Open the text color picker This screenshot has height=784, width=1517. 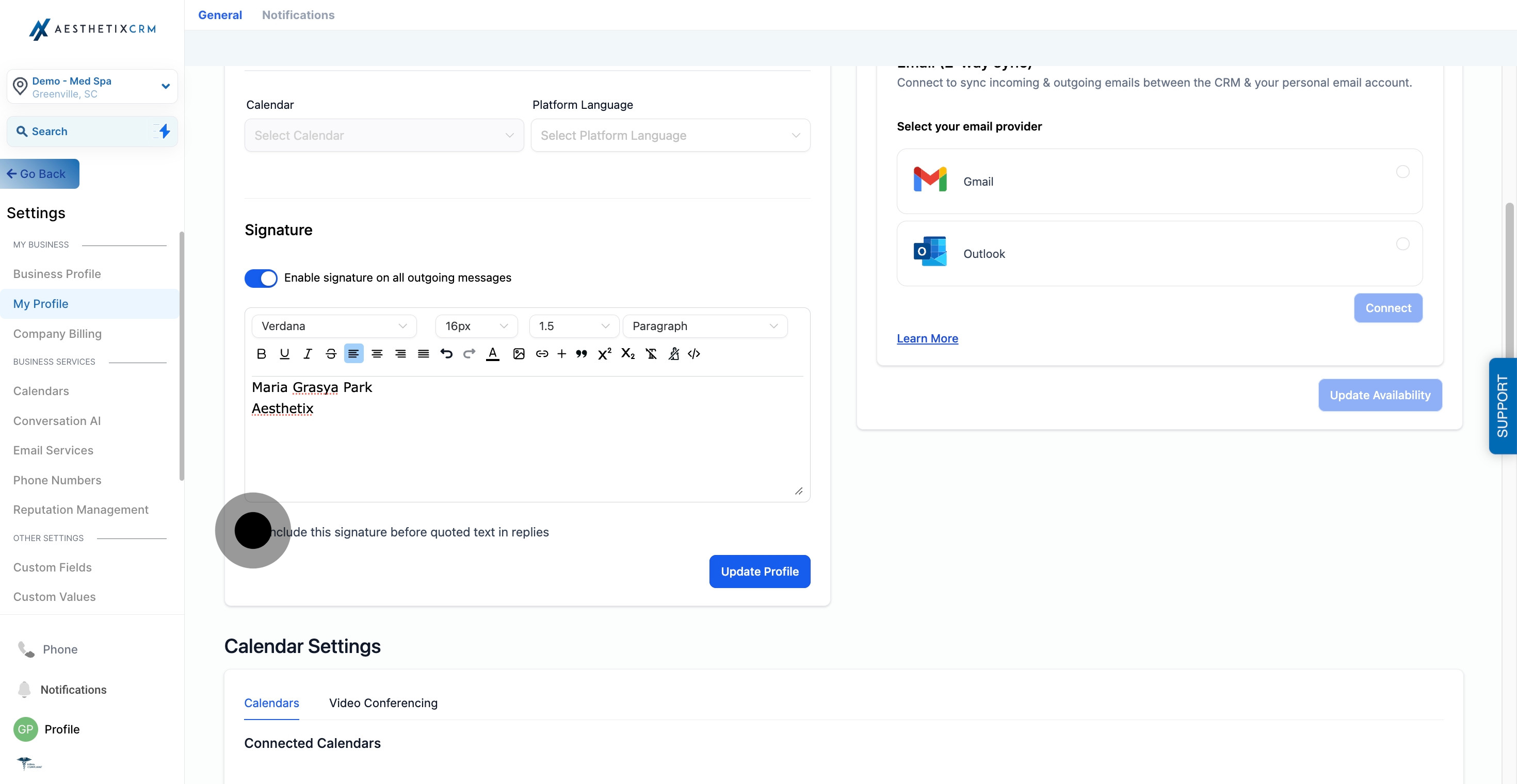[493, 354]
